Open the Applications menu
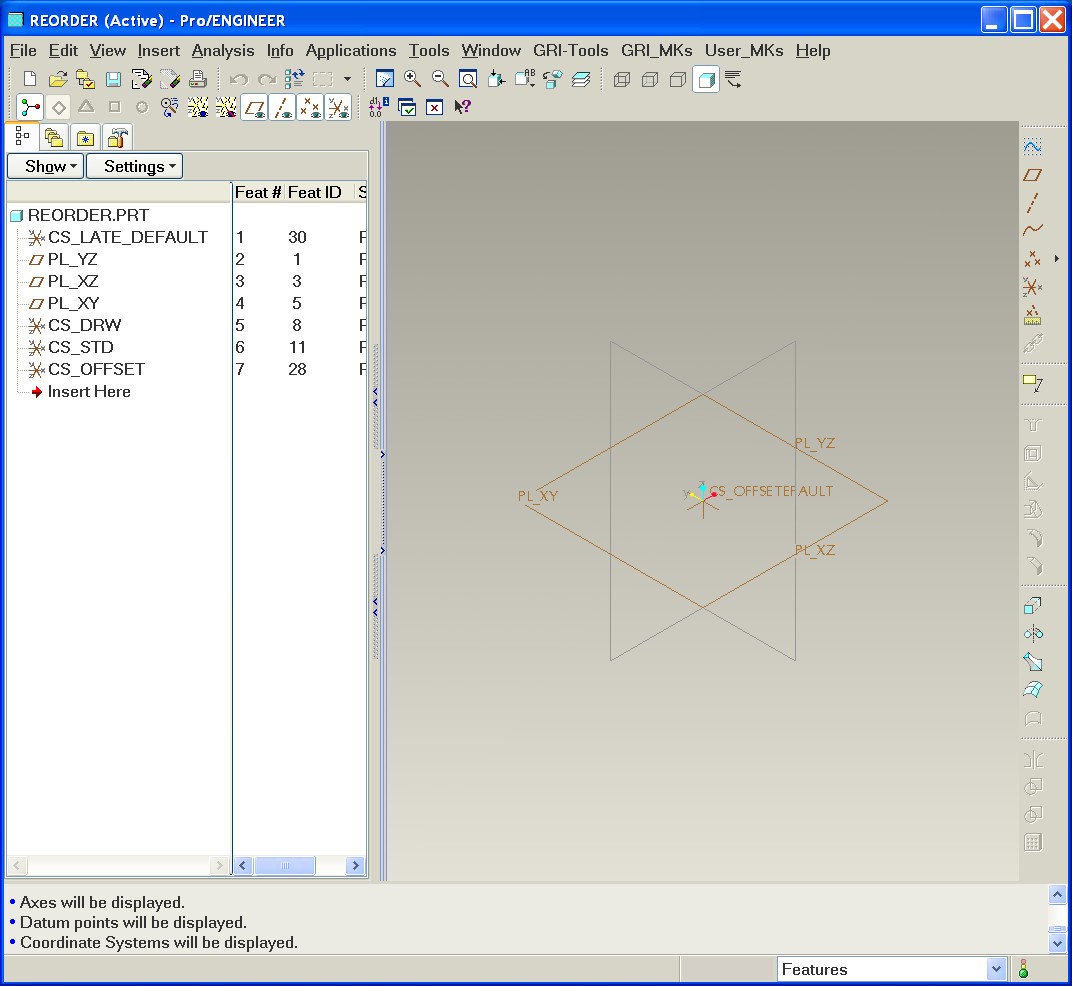Viewport: 1072px width, 986px height. [x=351, y=51]
